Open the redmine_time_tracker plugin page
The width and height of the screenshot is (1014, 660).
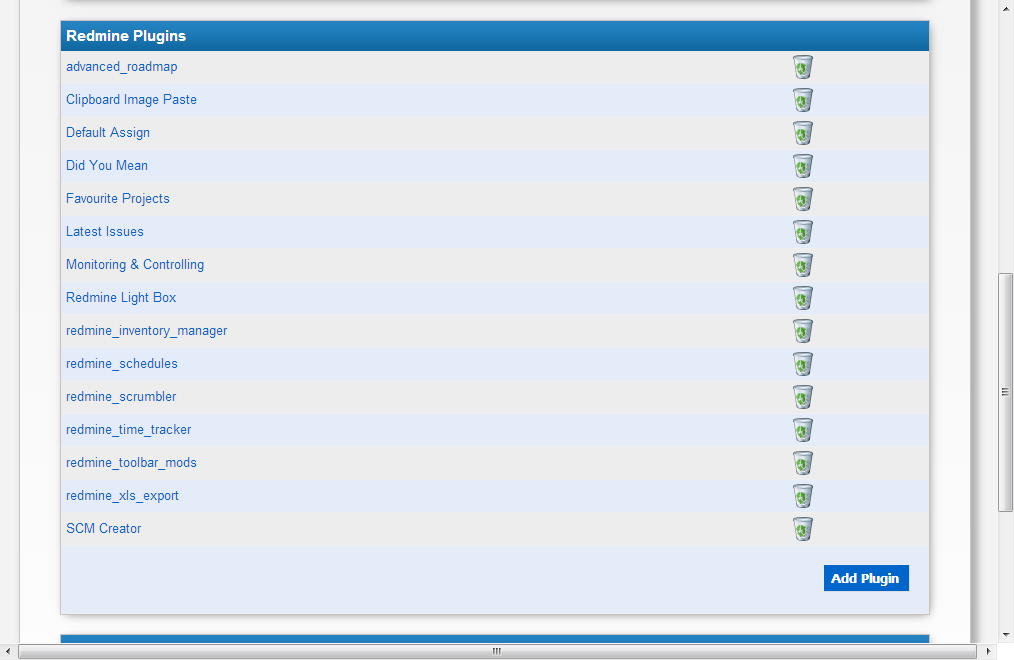coord(128,430)
